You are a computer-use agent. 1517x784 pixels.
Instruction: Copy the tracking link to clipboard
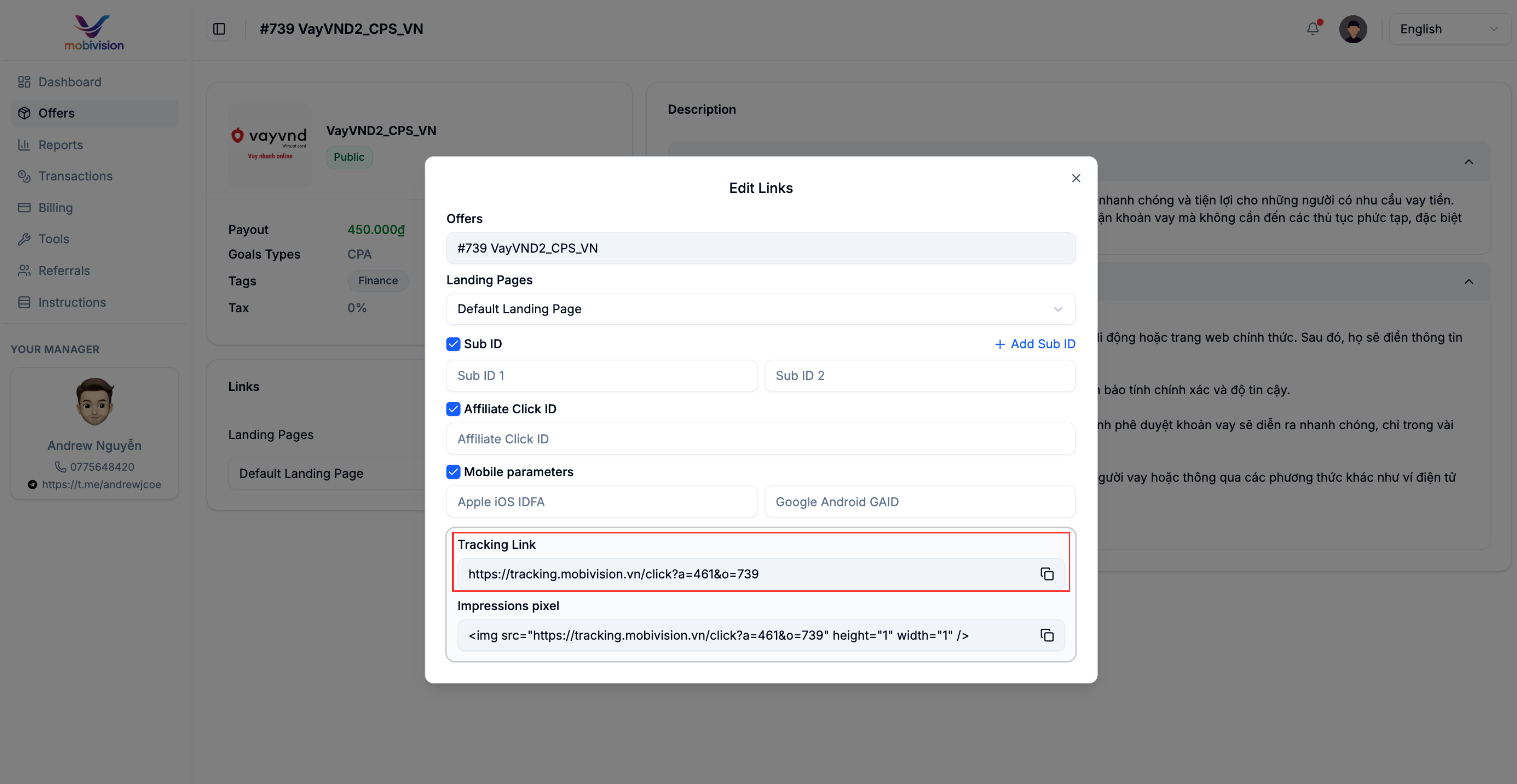coord(1046,574)
